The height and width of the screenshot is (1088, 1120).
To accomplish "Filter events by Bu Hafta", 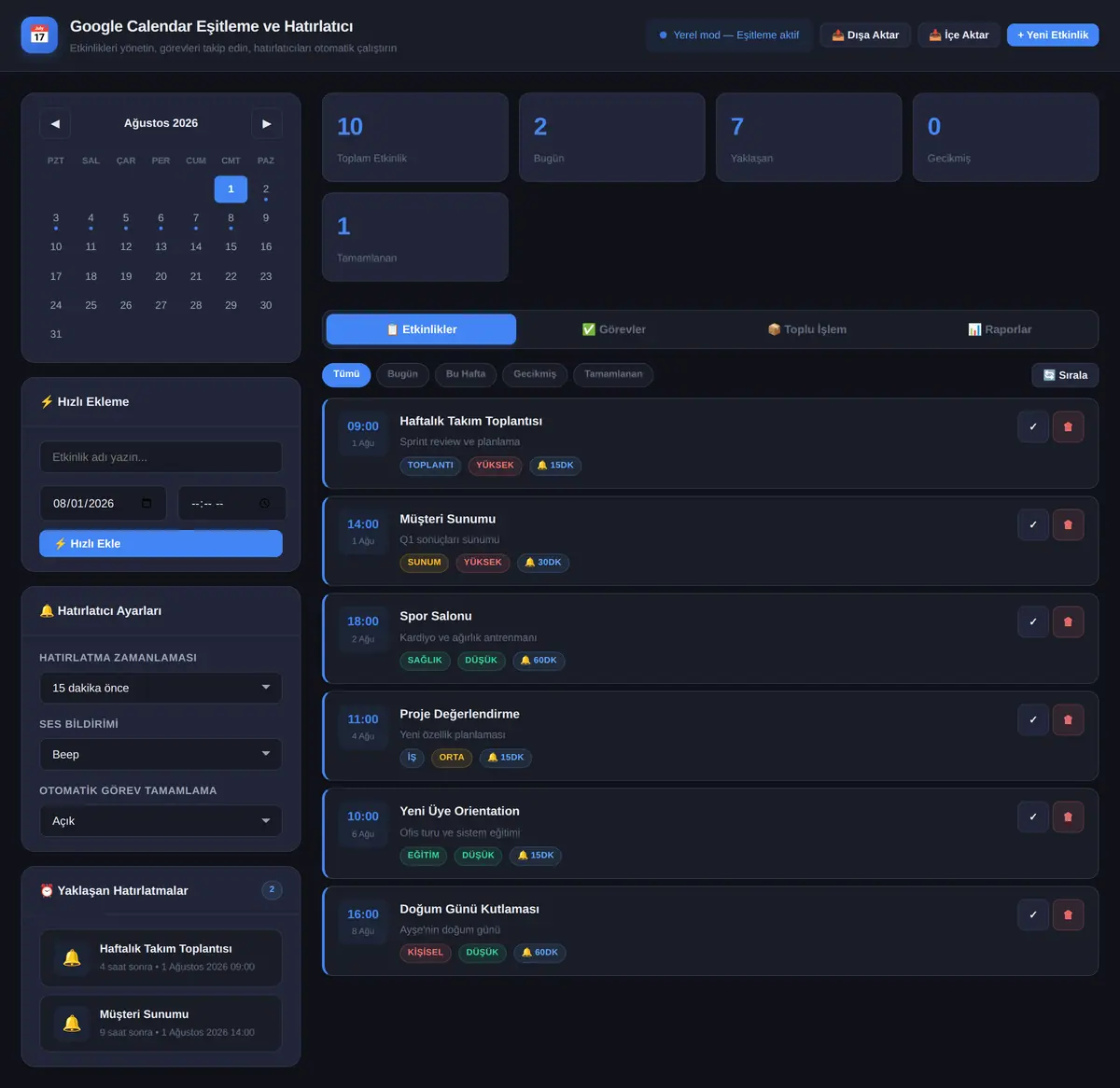I will pyautogui.click(x=466, y=374).
